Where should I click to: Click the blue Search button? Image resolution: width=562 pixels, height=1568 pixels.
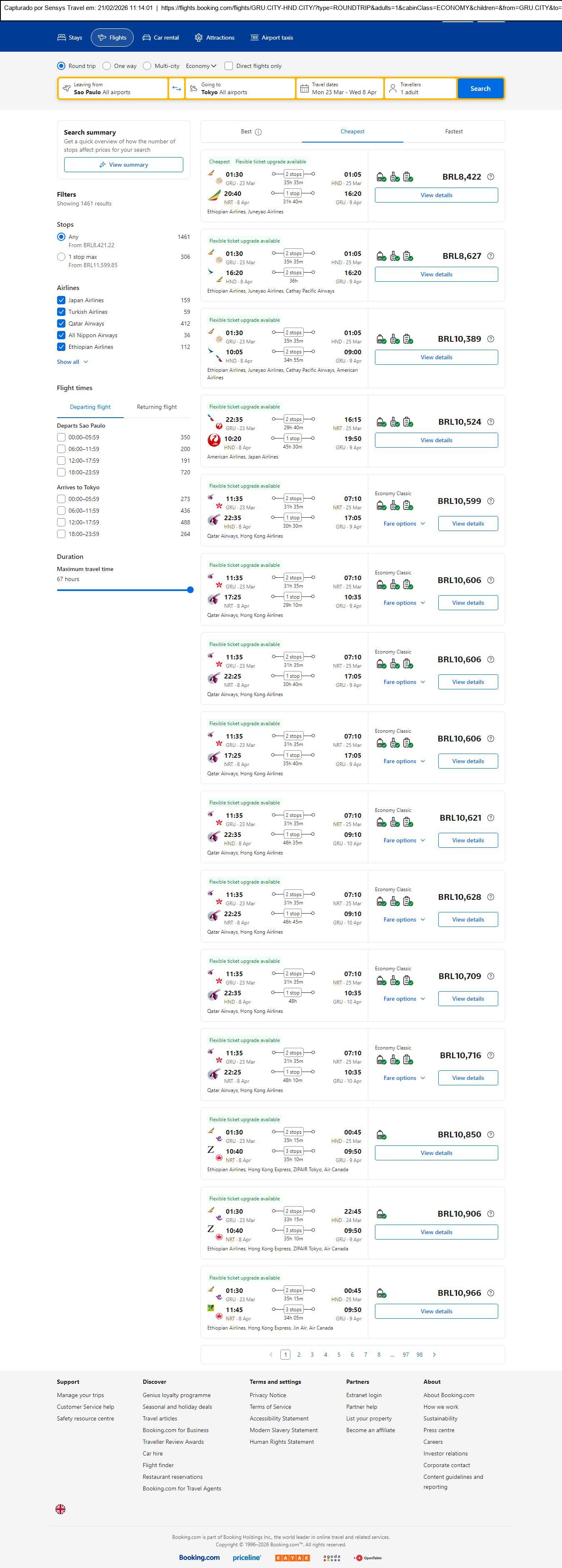(x=480, y=88)
